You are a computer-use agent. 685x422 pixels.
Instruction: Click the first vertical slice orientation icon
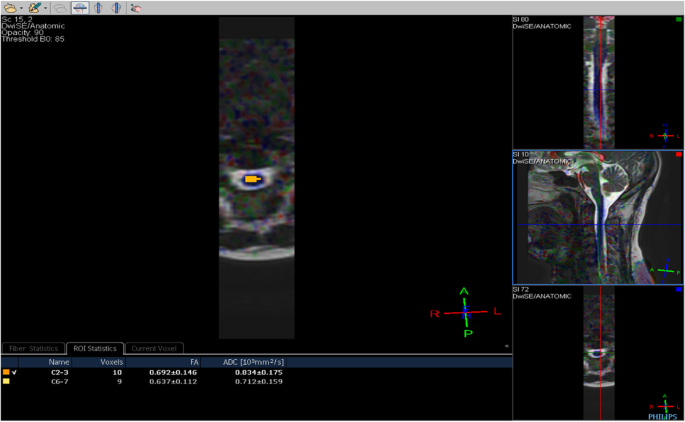(x=98, y=7)
